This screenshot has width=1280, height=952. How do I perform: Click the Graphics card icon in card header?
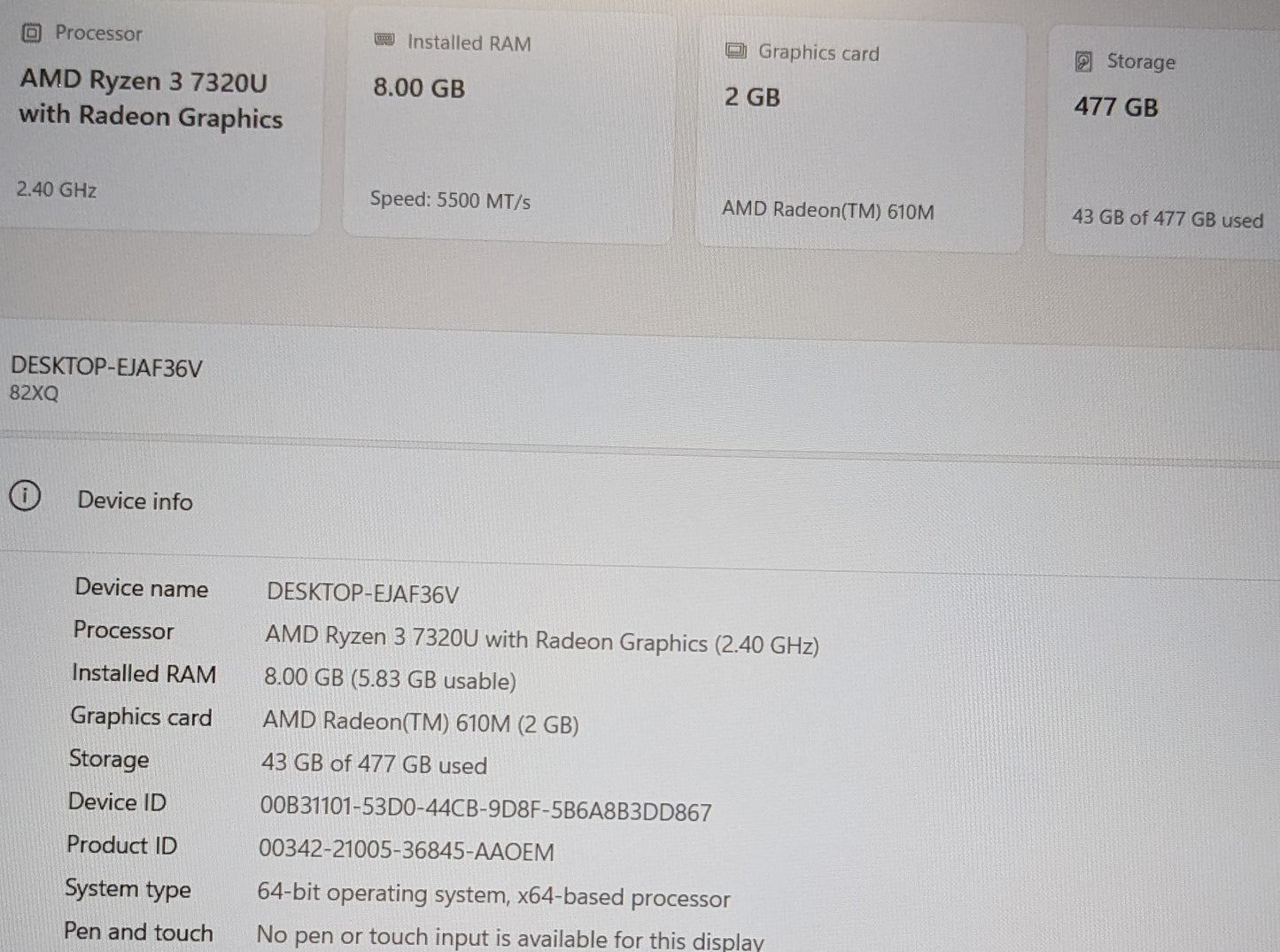pos(735,50)
